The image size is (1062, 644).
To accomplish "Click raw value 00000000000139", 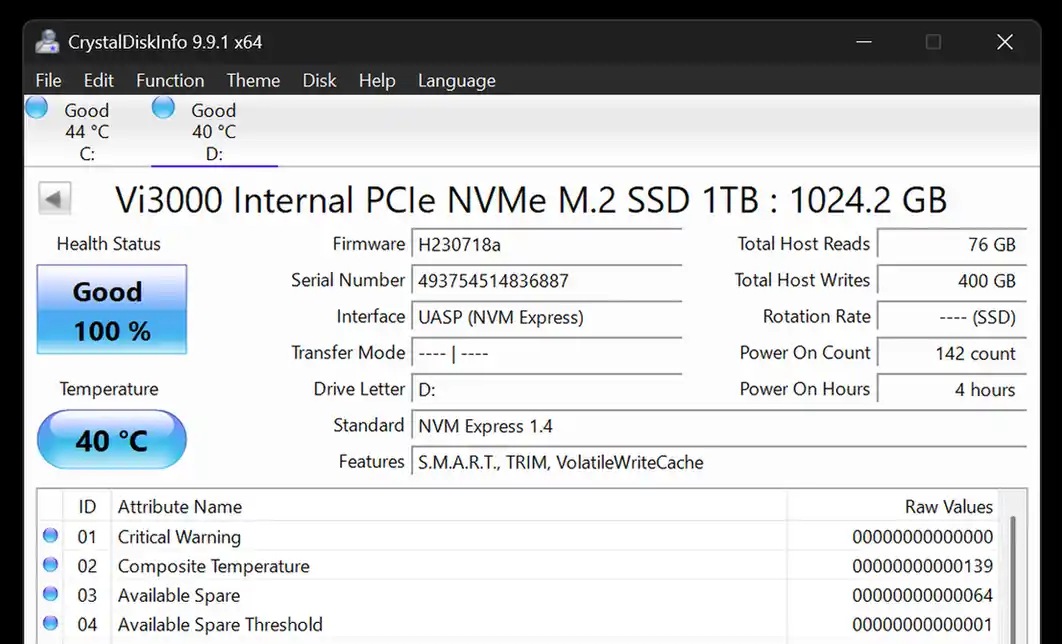I will [x=922, y=566].
